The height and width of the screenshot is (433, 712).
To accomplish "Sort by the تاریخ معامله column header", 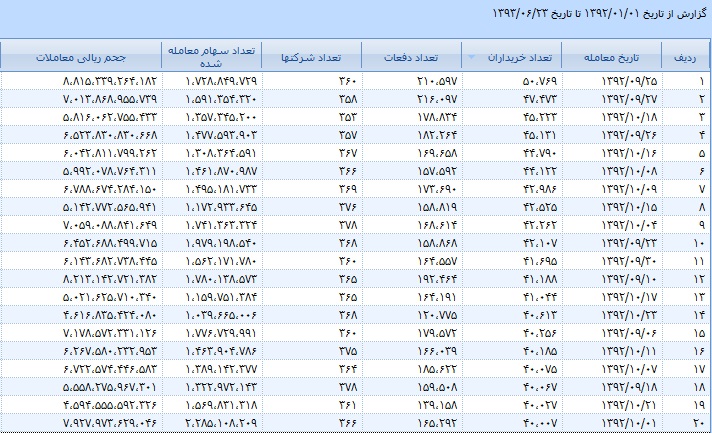I will (611, 58).
